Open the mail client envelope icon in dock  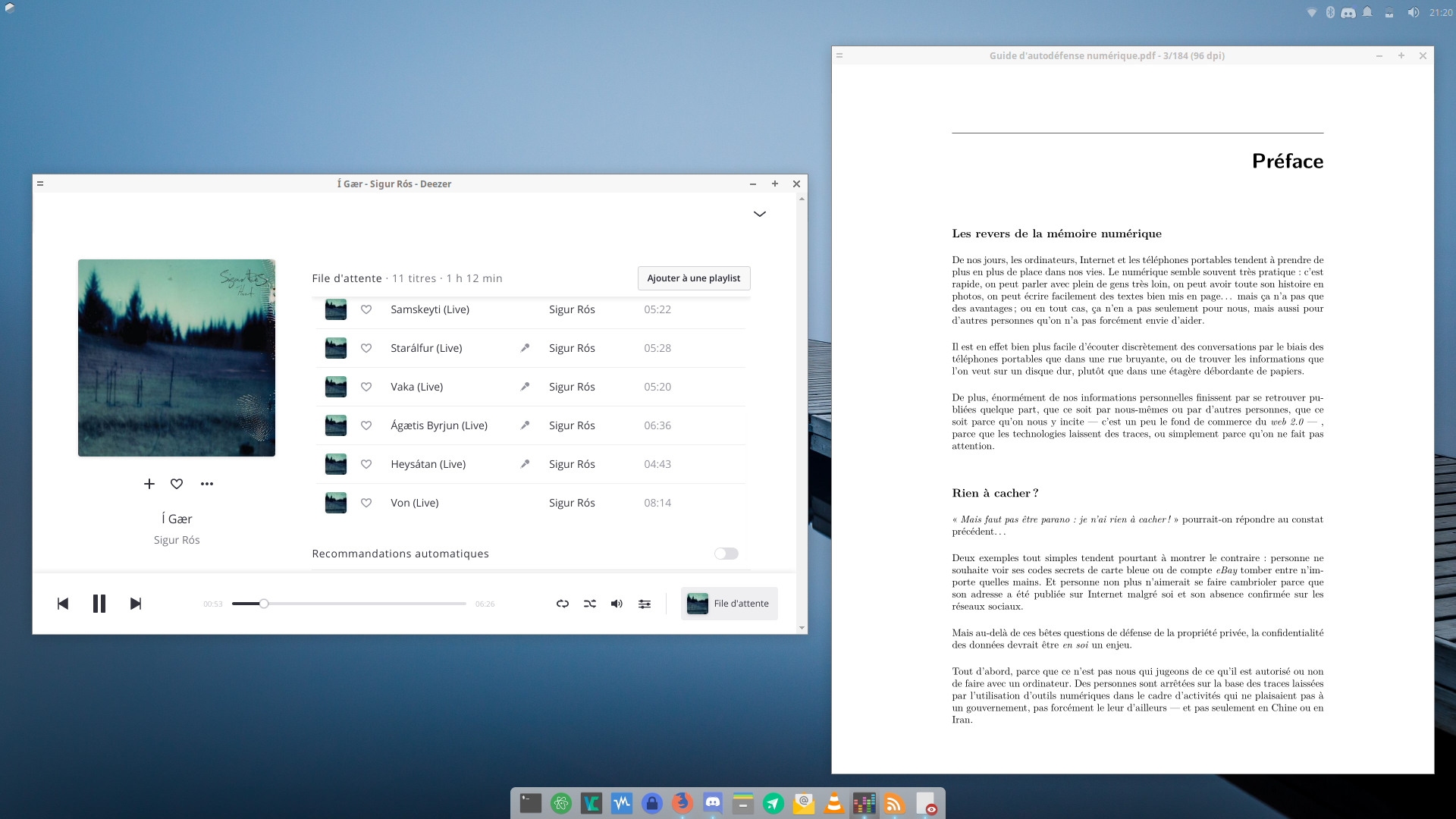pyautogui.click(x=804, y=803)
